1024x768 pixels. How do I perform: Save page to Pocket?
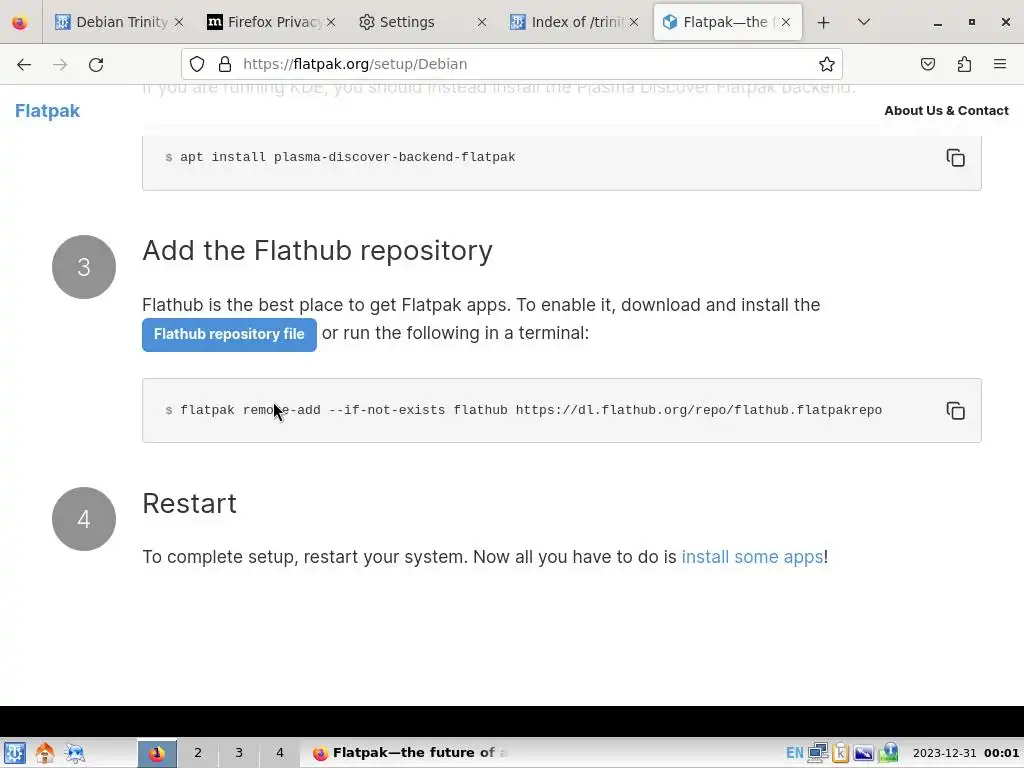pyautogui.click(x=927, y=64)
